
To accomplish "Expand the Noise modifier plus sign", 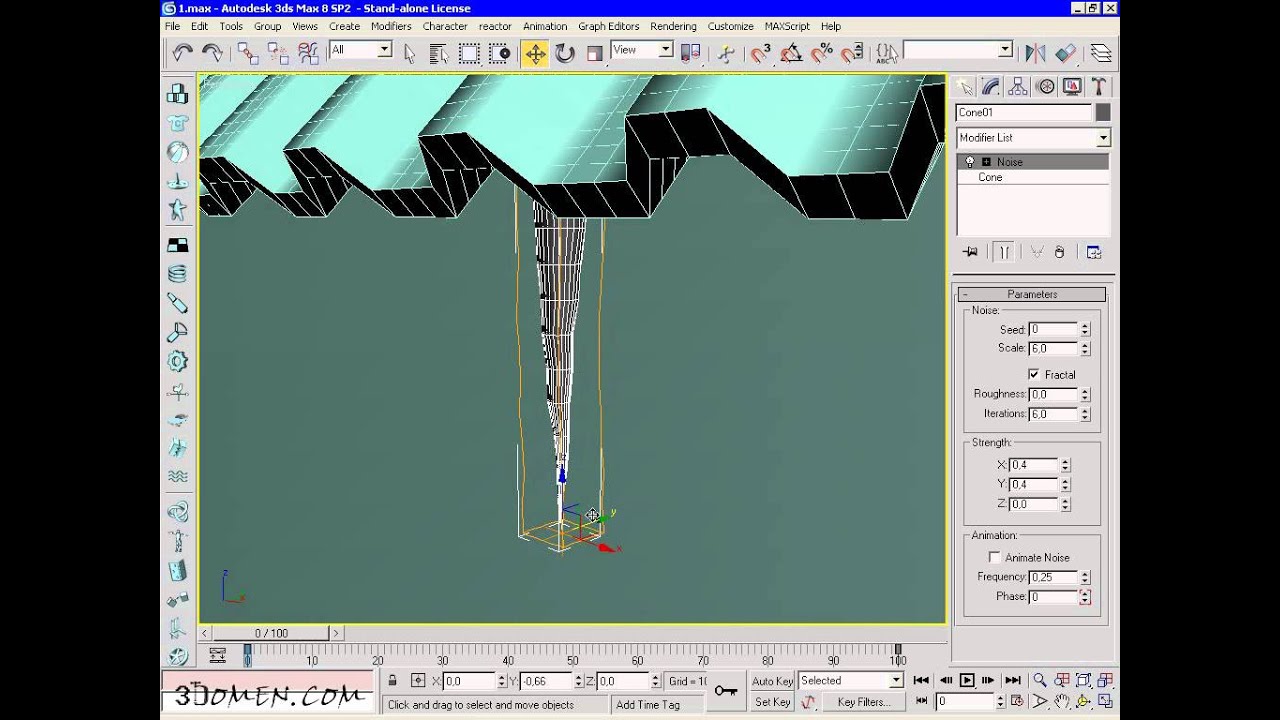I will (986, 162).
